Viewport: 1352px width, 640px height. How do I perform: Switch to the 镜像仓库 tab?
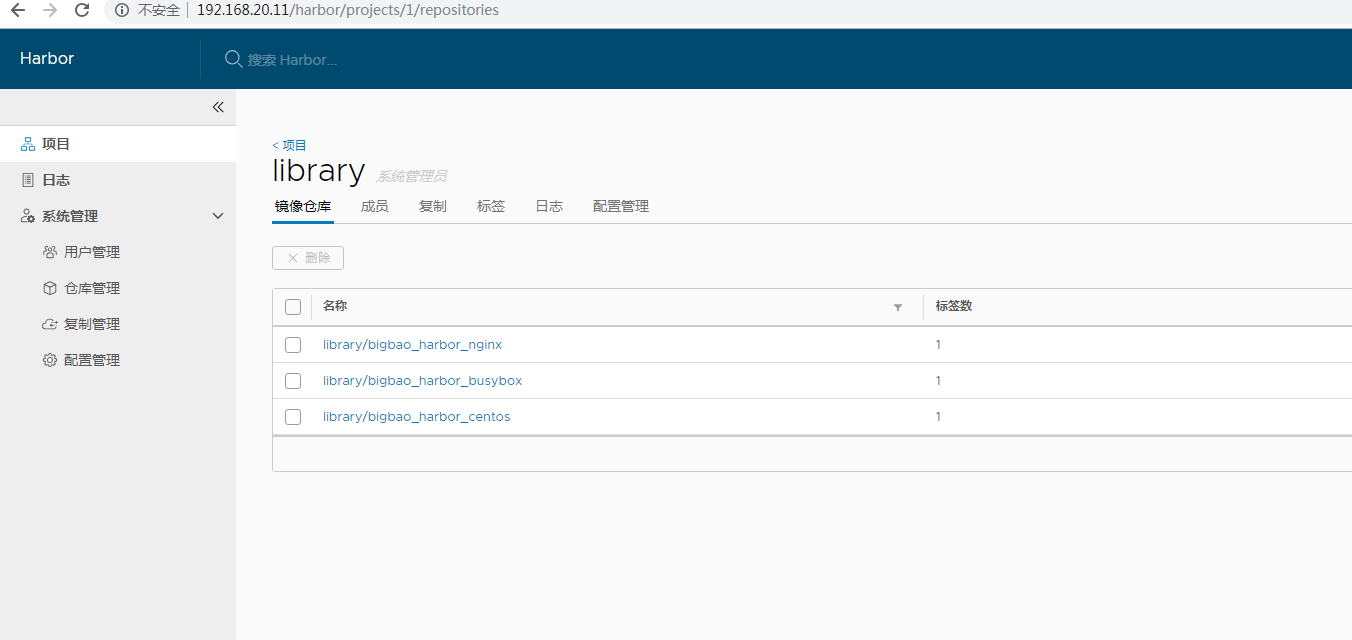[303, 206]
